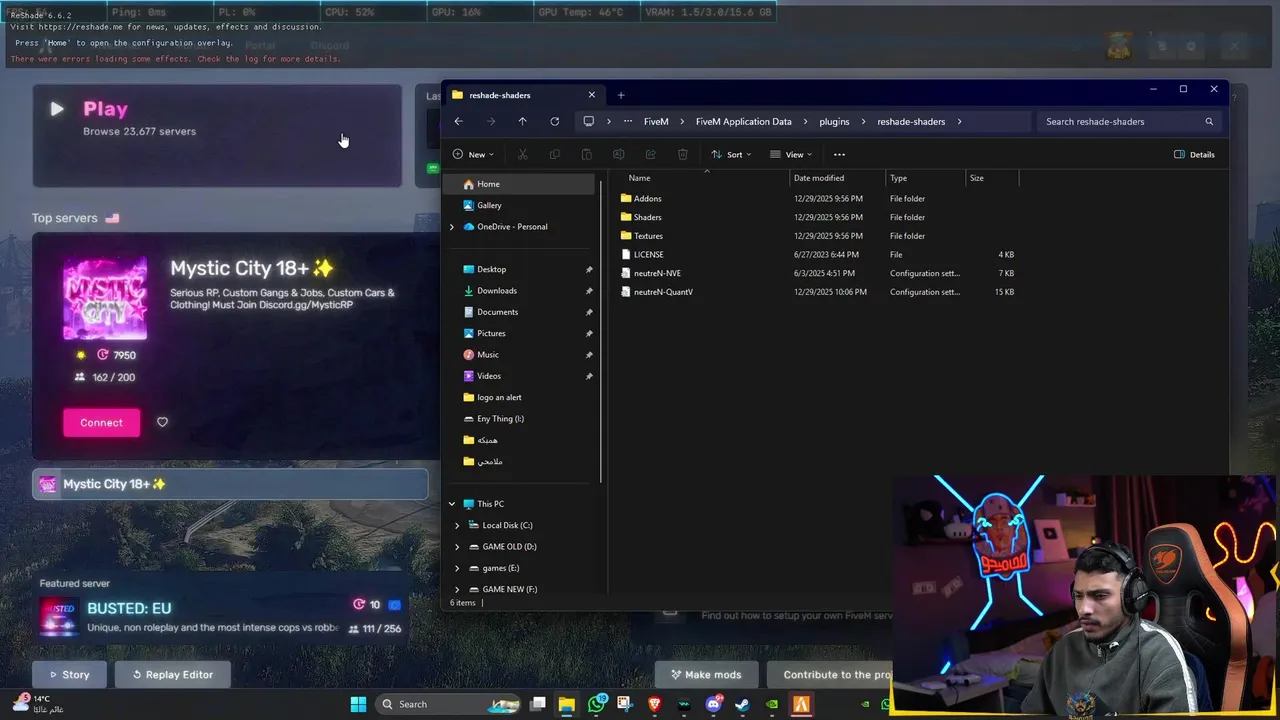
Task: Select the Textures folder
Action: coord(648,236)
